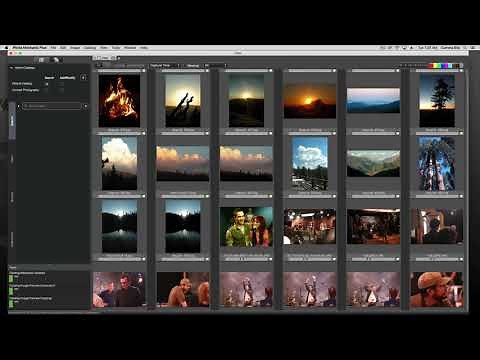
Task: Select the blue hazy mountains thumbnail
Action: [373, 101]
